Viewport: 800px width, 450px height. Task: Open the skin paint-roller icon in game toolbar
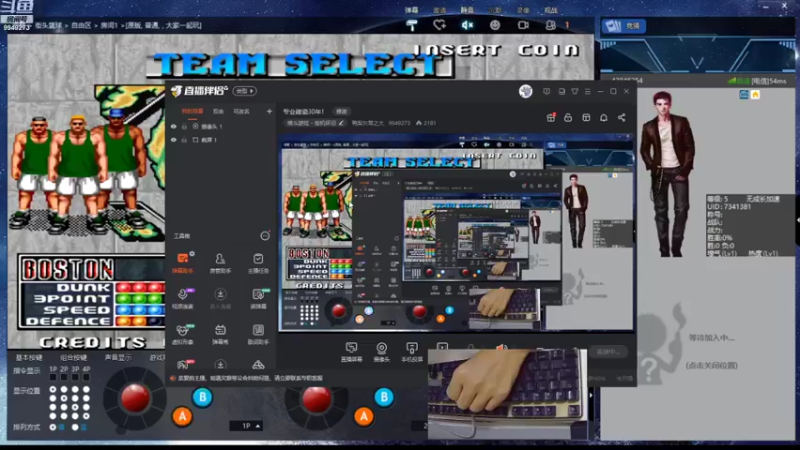tap(412, 26)
